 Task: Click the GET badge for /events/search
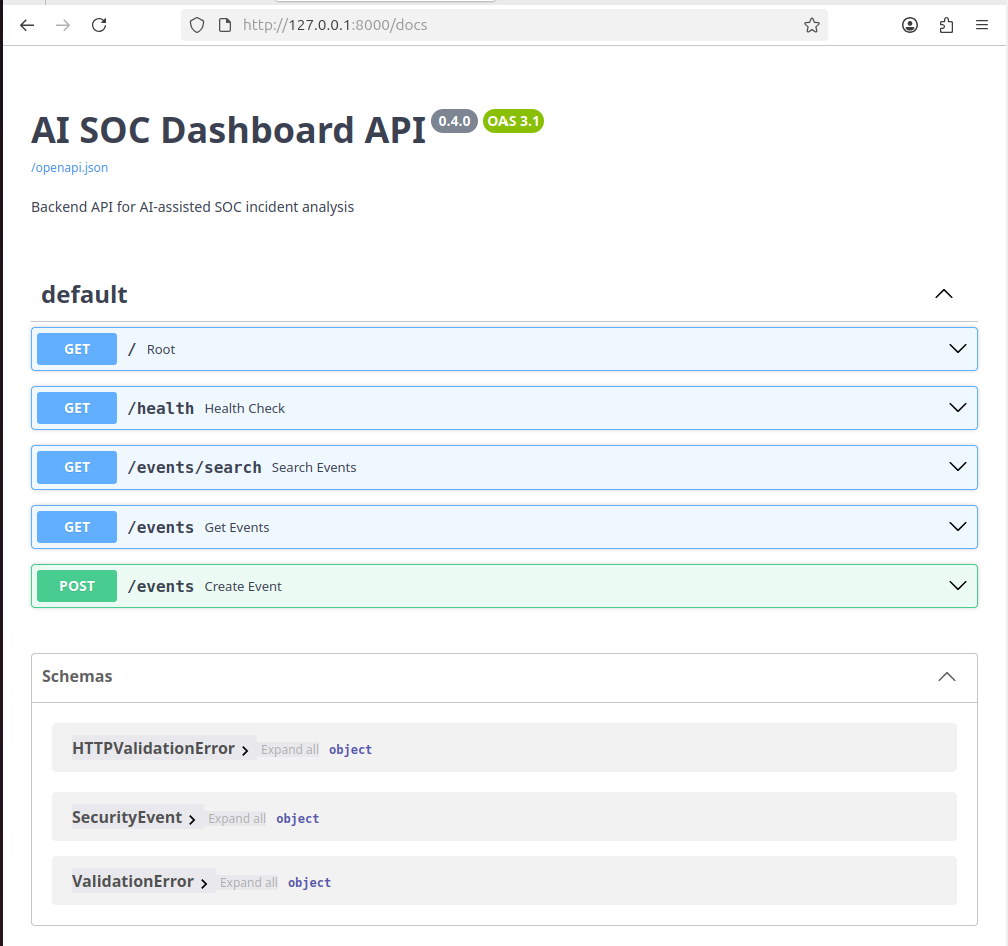(x=77, y=467)
